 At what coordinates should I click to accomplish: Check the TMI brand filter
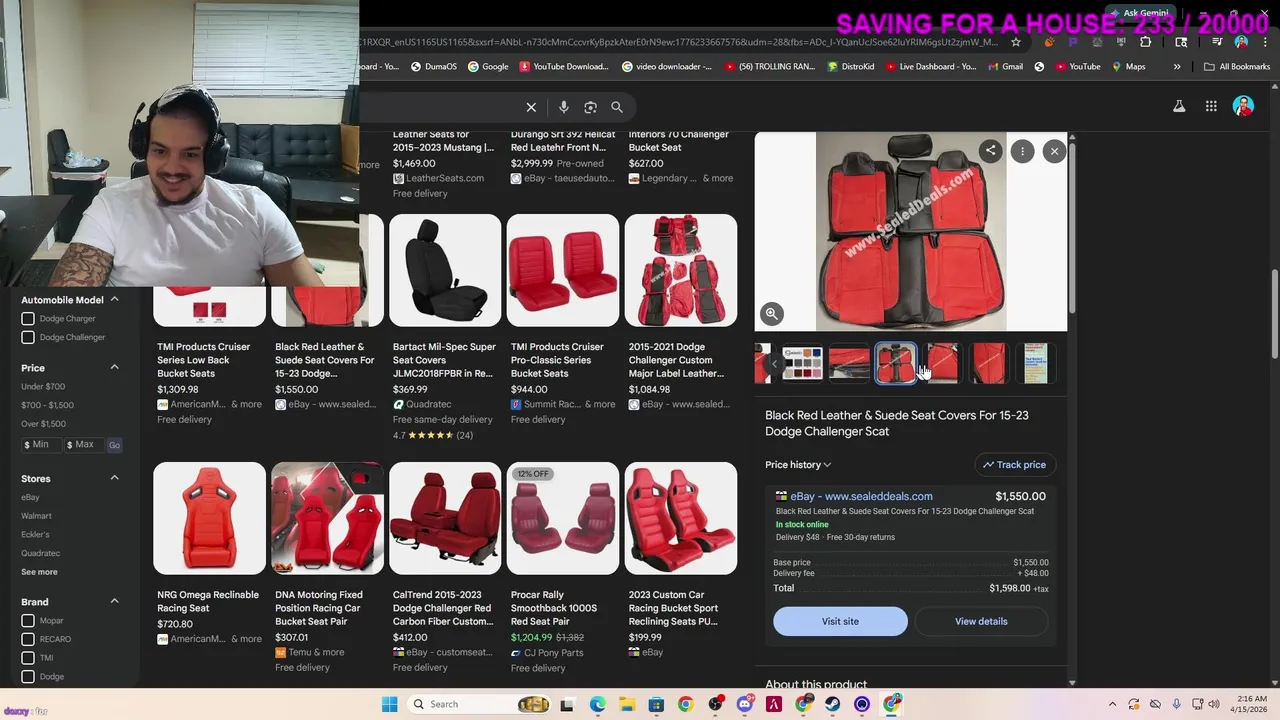[28, 658]
